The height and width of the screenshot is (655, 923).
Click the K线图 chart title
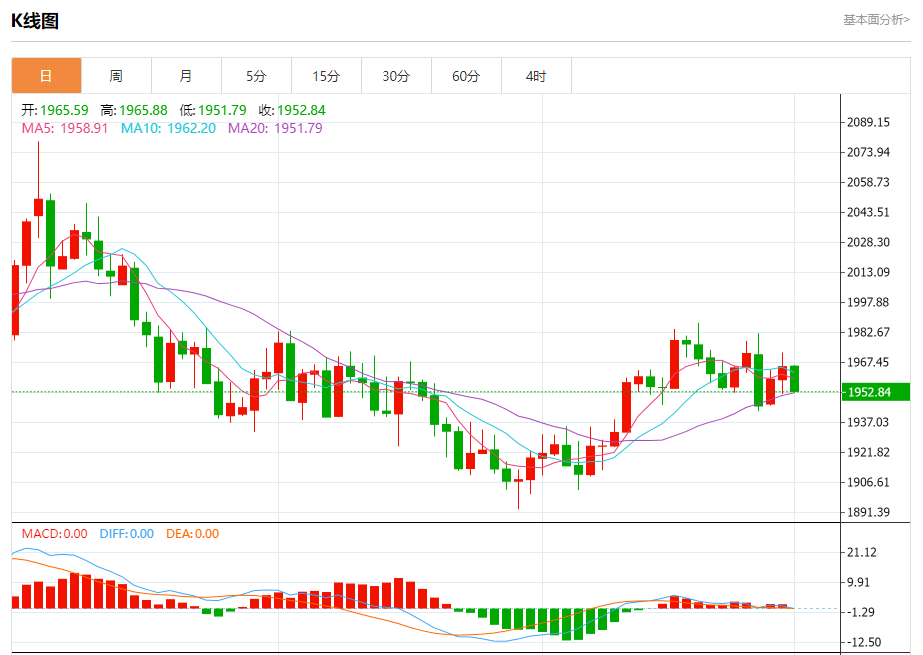[x=35, y=21]
